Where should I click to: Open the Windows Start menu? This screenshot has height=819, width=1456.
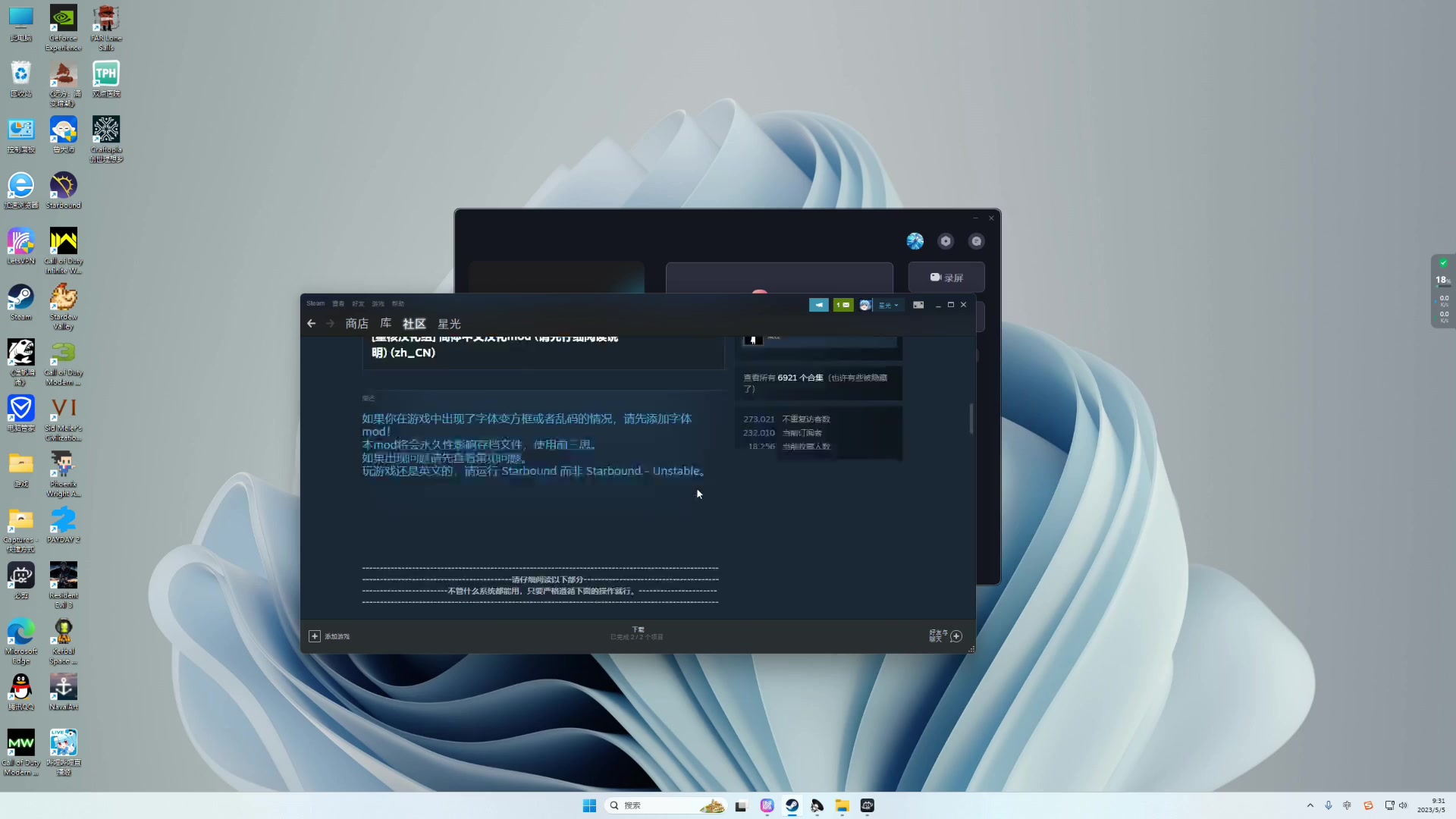[589, 805]
